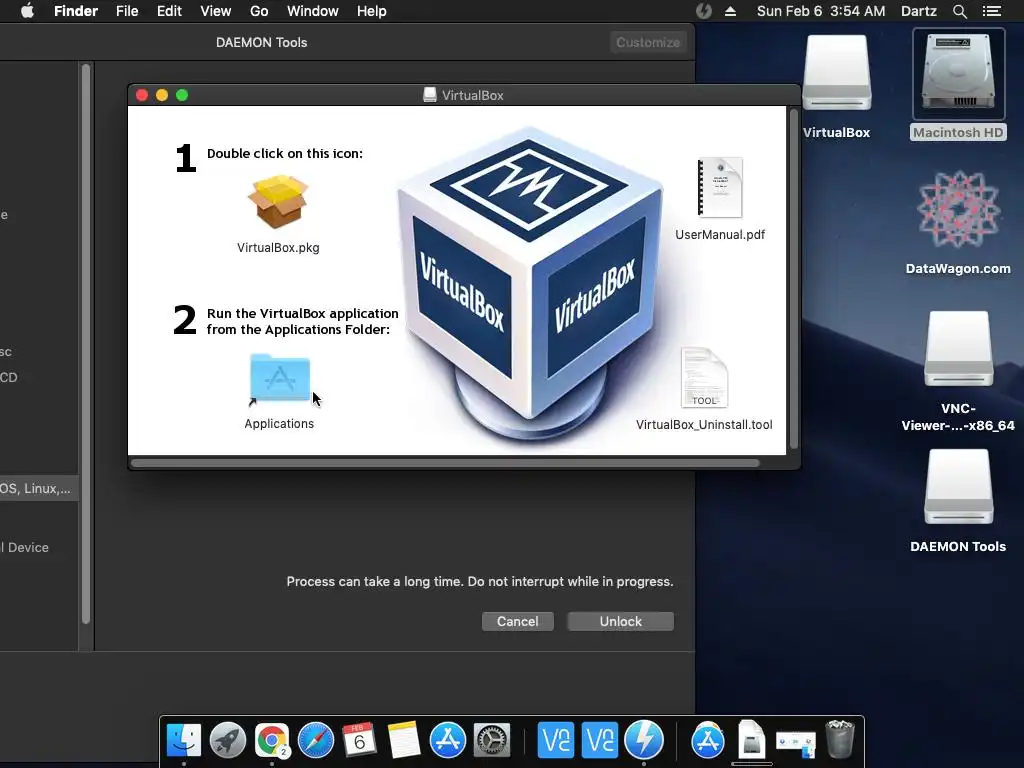
Task: Select the 'OS, Linux,...' sidebar row
Action: pos(39,488)
